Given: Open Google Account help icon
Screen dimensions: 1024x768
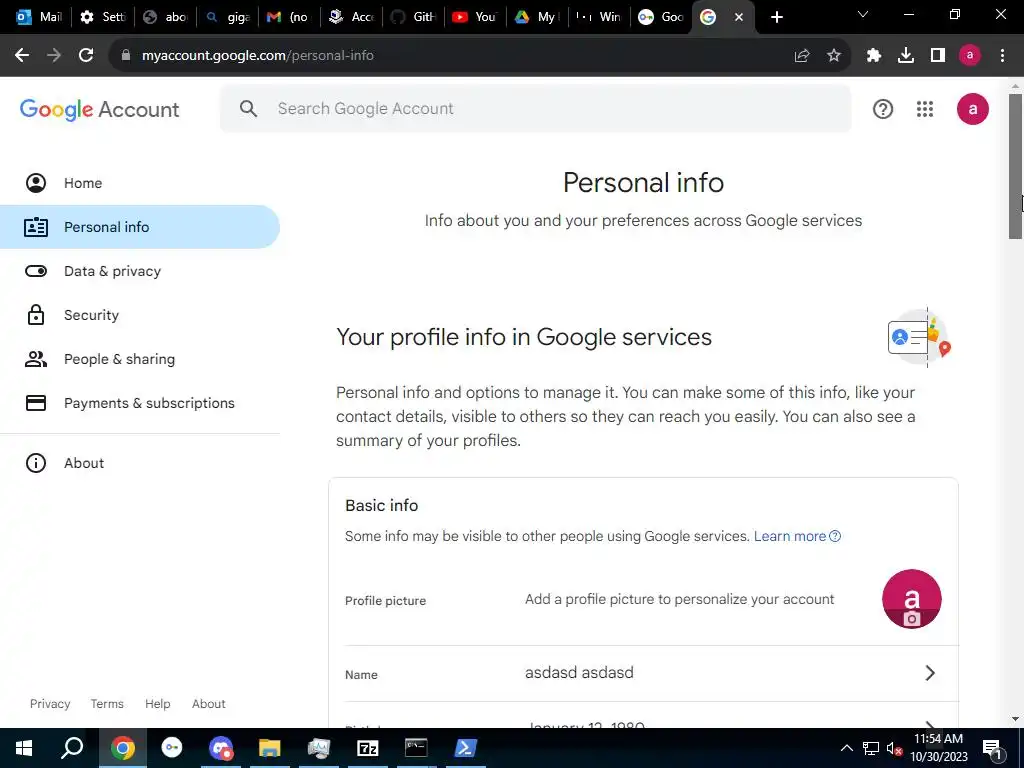Looking at the screenshot, I should [883, 109].
